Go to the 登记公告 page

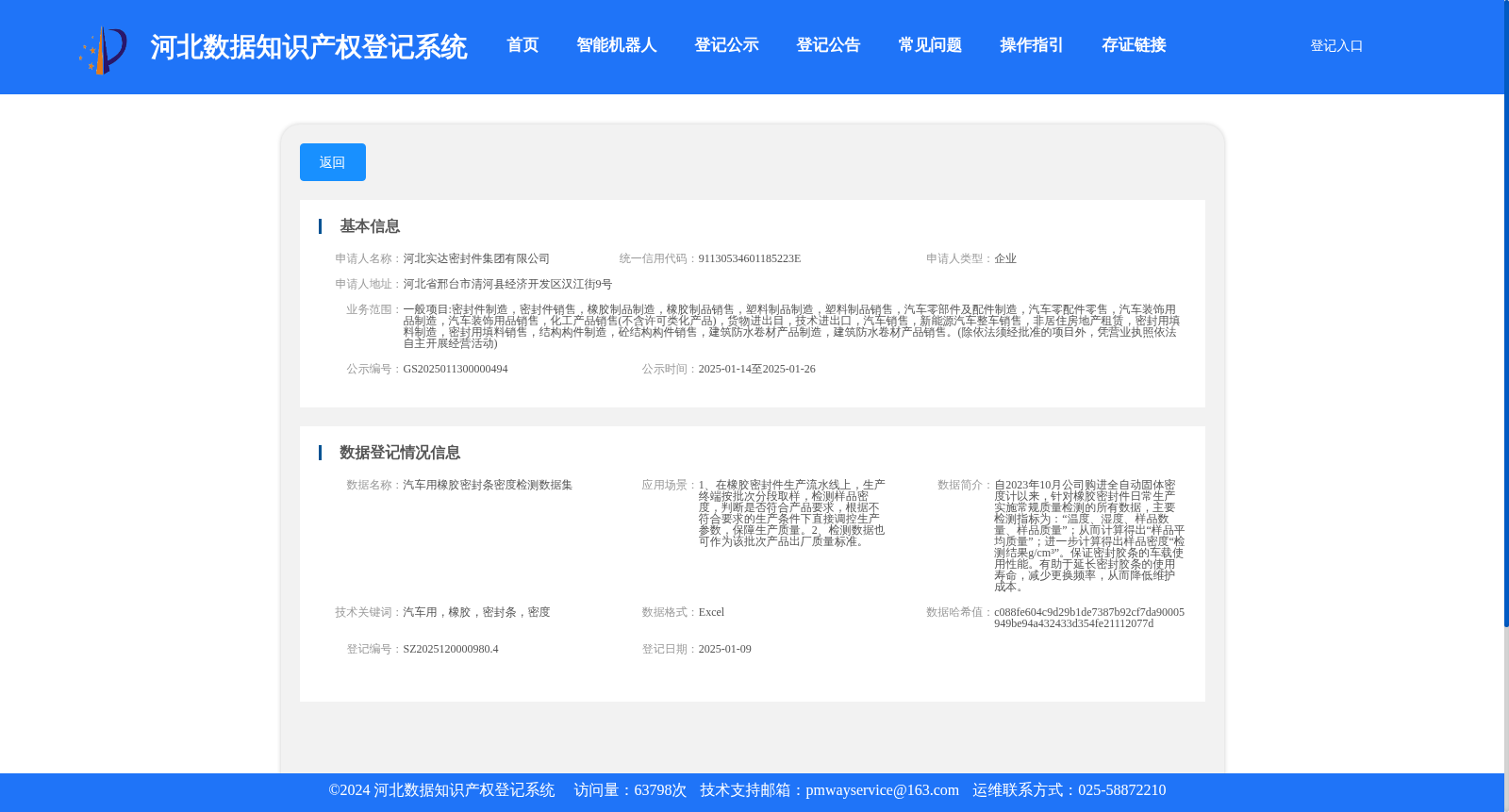(x=828, y=45)
